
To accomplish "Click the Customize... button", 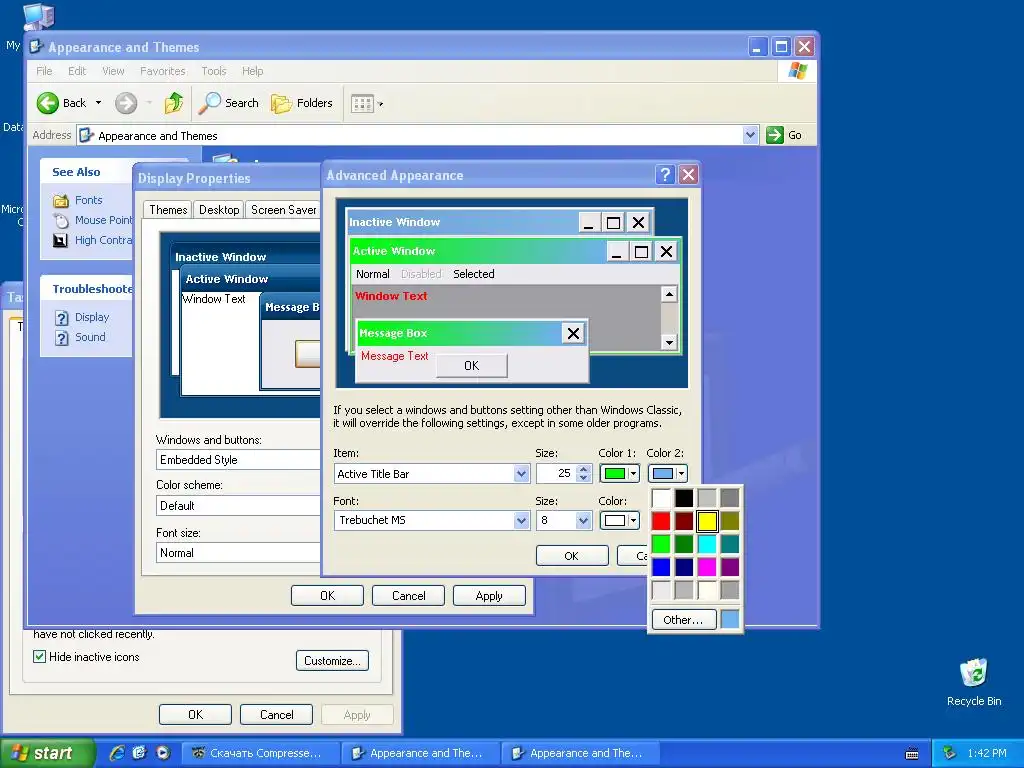I will [x=332, y=660].
